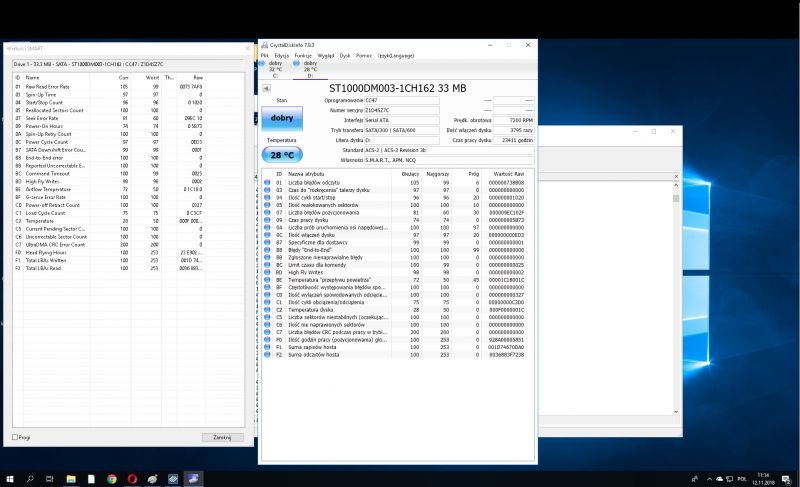Click the POL language indicator in tray
This screenshot has height=487, width=800.
click(x=742, y=479)
